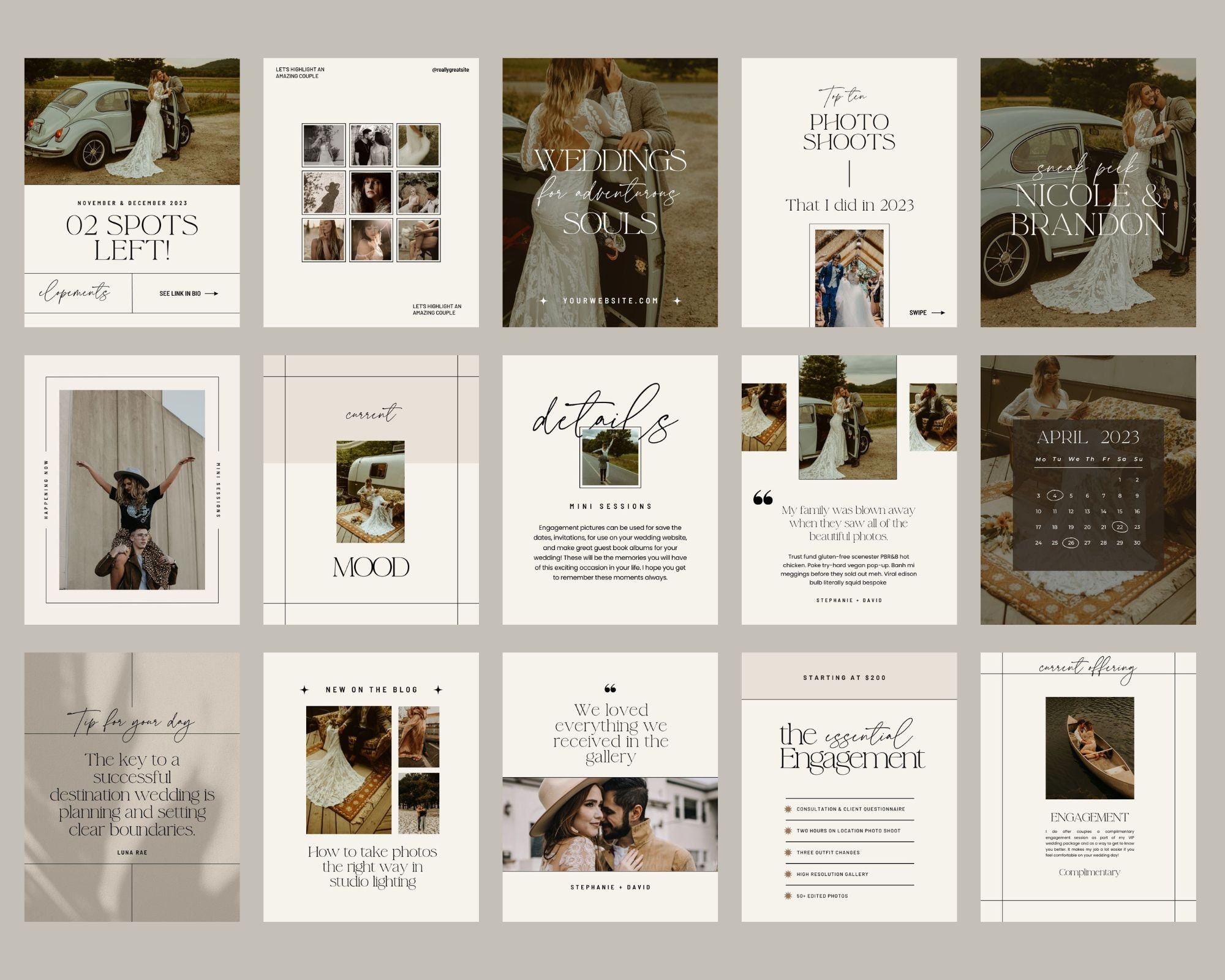Click the burst icon beside THREE OUTFIT CHANGES
This screenshot has width=1225, height=980.
[x=790, y=852]
